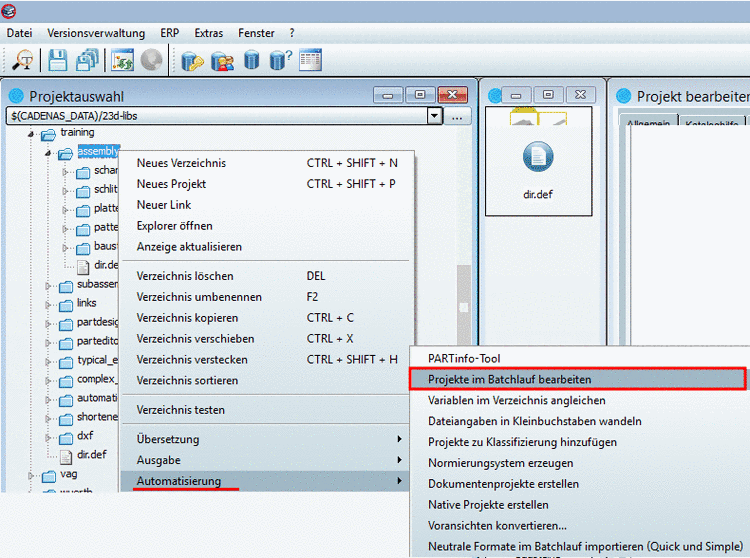Select Dokumentenprojekte erstellen entry
This screenshot has height=558, width=750.
click(x=580, y=484)
